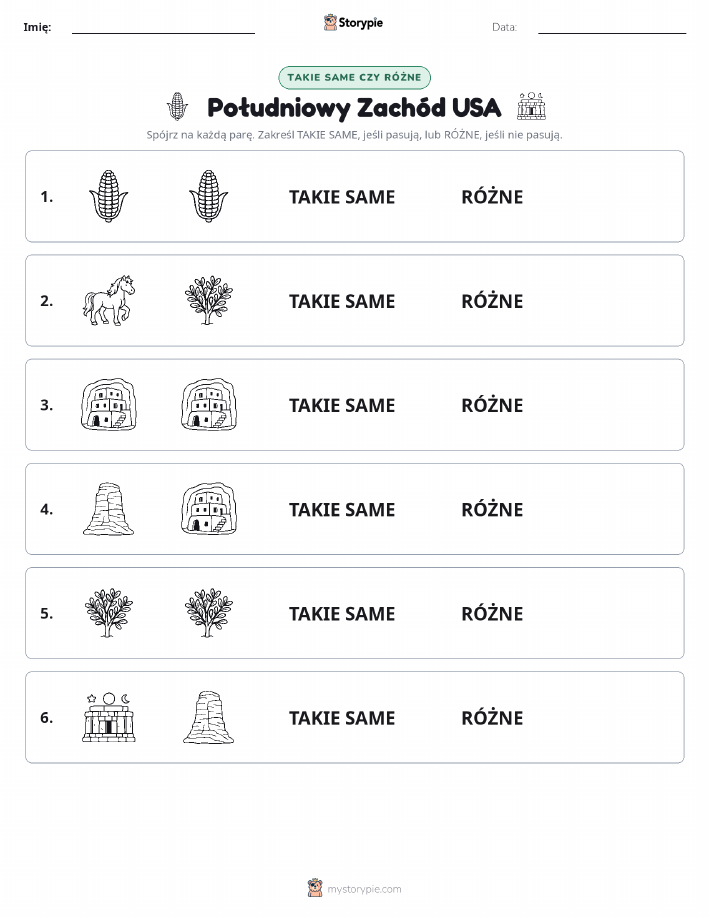Click the rock butte picture in row 4

[x=108, y=509]
